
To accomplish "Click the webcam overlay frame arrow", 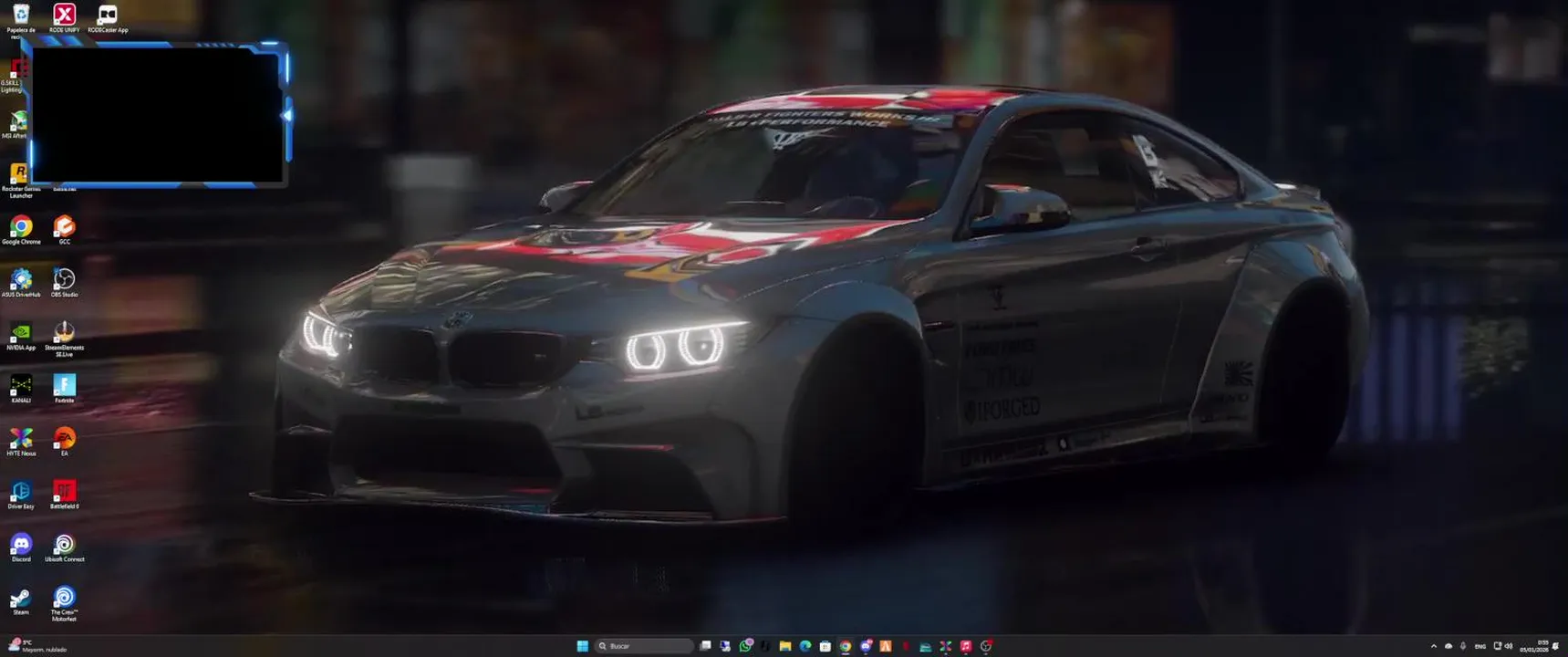I will tap(286, 115).
